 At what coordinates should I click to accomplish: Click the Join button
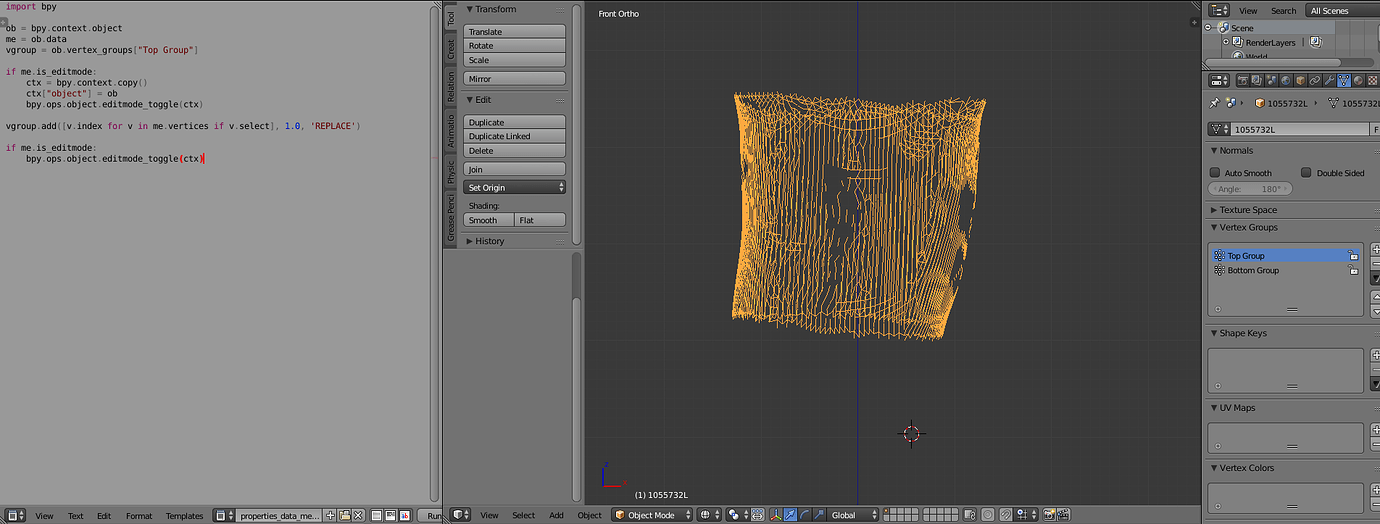(515, 169)
